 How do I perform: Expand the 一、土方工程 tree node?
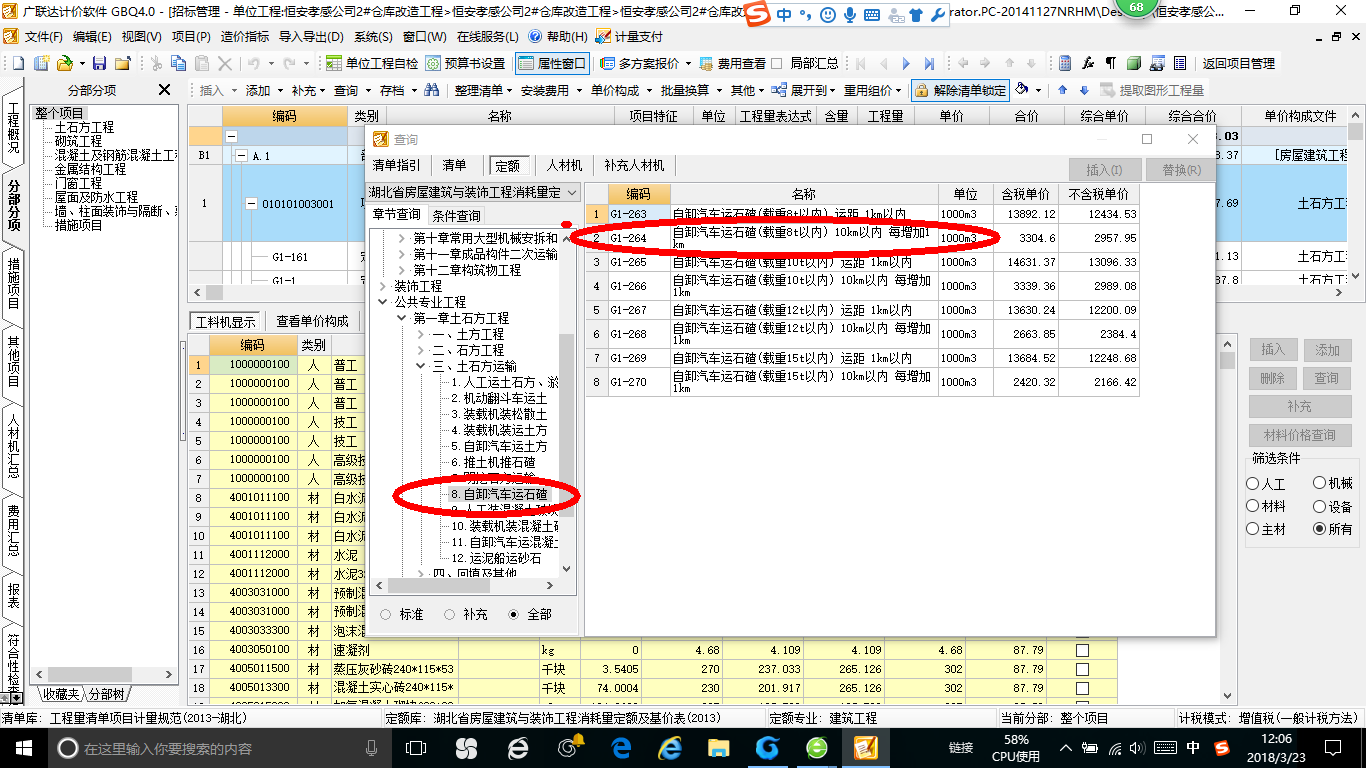pyautogui.click(x=421, y=334)
